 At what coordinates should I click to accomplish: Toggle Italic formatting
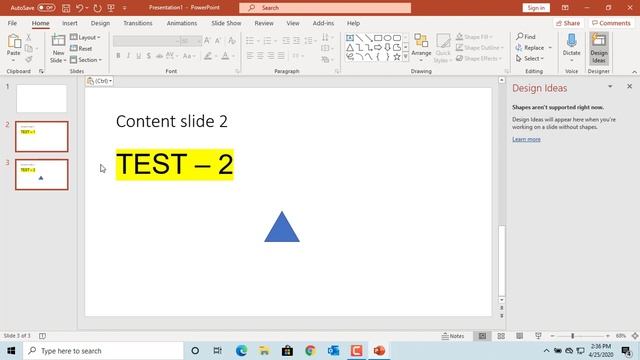click(x=128, y=56)
